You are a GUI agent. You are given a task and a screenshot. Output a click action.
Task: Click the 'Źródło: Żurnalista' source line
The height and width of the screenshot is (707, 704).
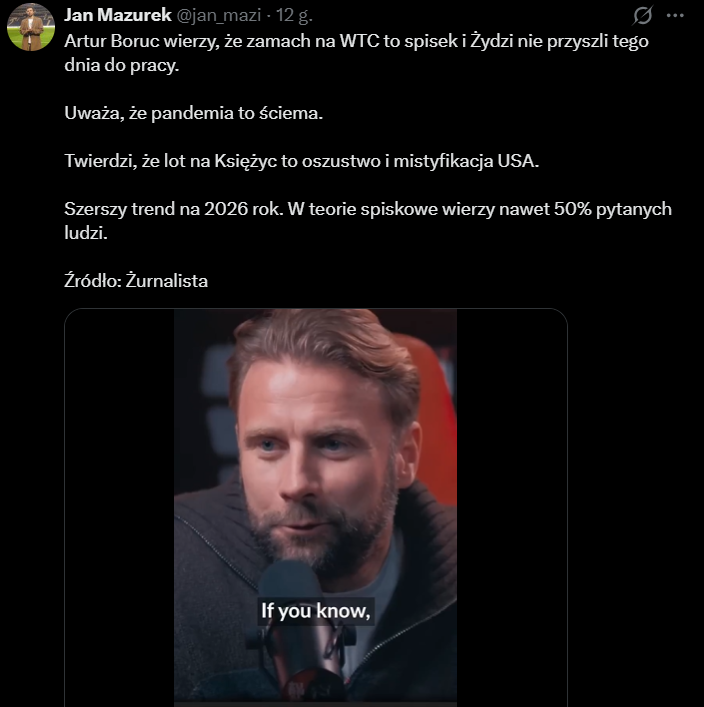(136, 281)
